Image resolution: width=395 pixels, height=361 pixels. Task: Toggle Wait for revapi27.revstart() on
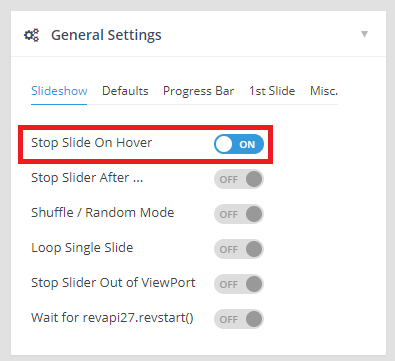(239, 319)
